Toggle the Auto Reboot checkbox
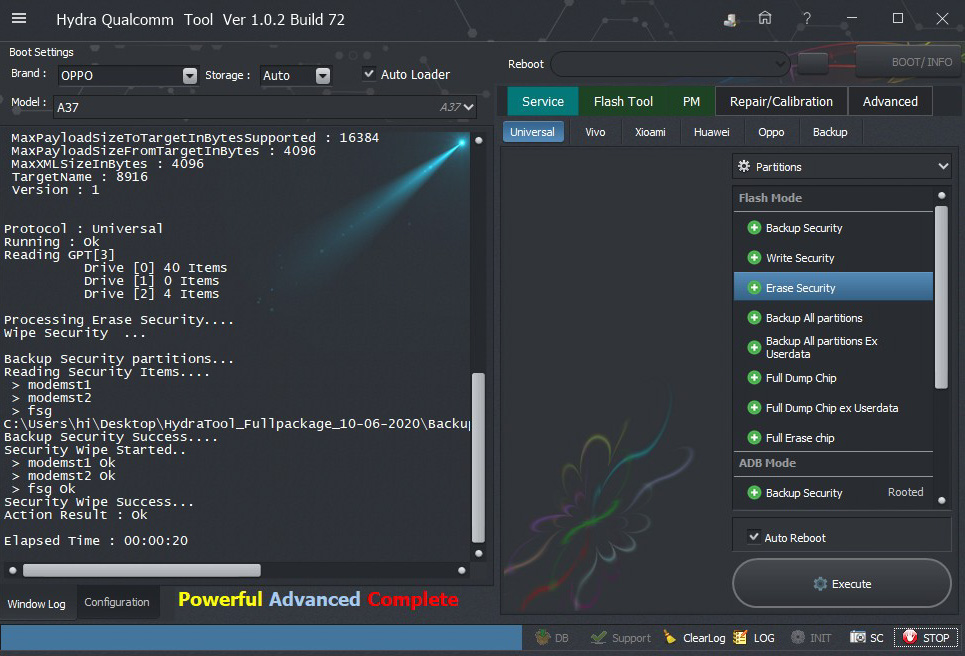Viewport: 965px width, 656px height. (x=753, y=537)
